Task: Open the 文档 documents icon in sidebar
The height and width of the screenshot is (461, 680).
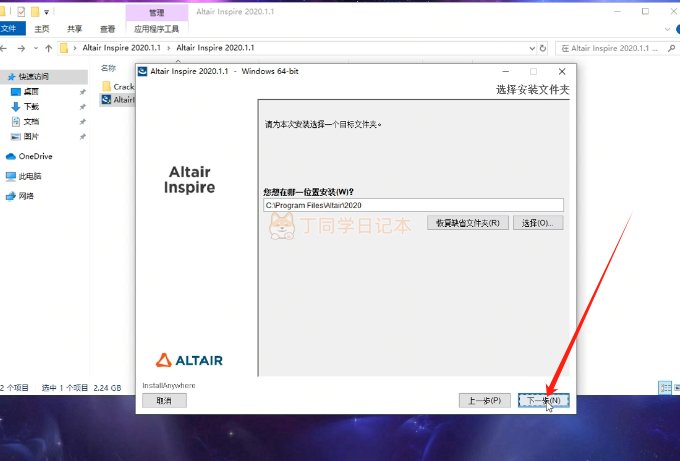Action: 16,121
